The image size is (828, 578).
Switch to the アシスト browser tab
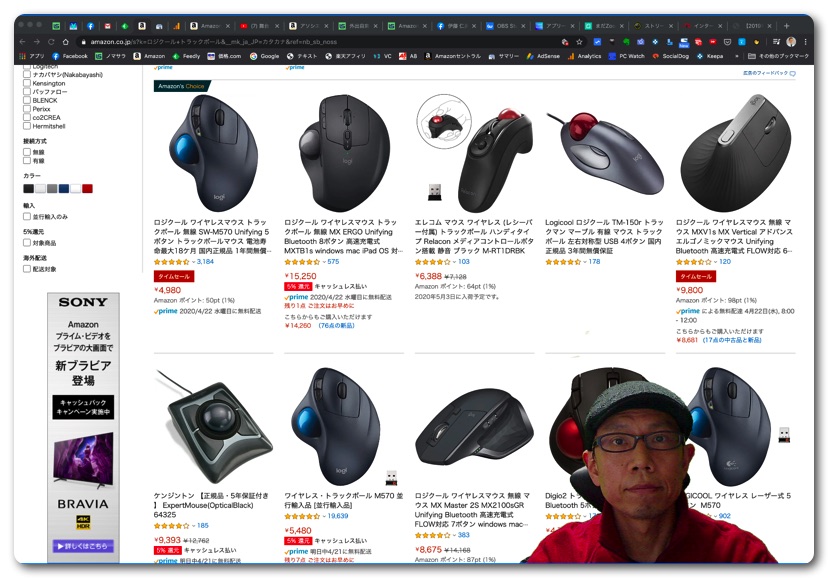click(x=309, y=25)
